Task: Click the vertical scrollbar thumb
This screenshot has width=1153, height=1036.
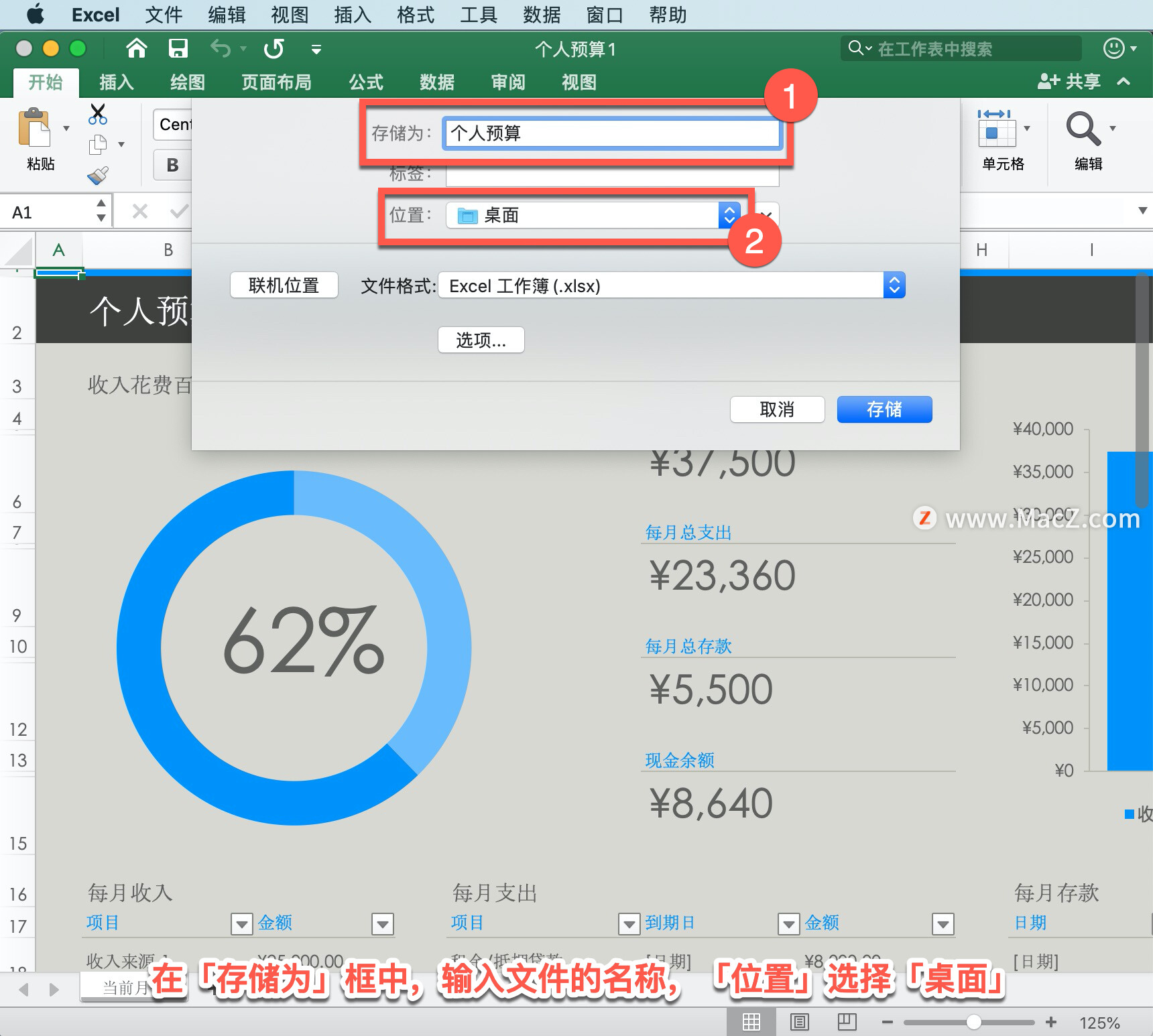Action: click(1142, 391)
